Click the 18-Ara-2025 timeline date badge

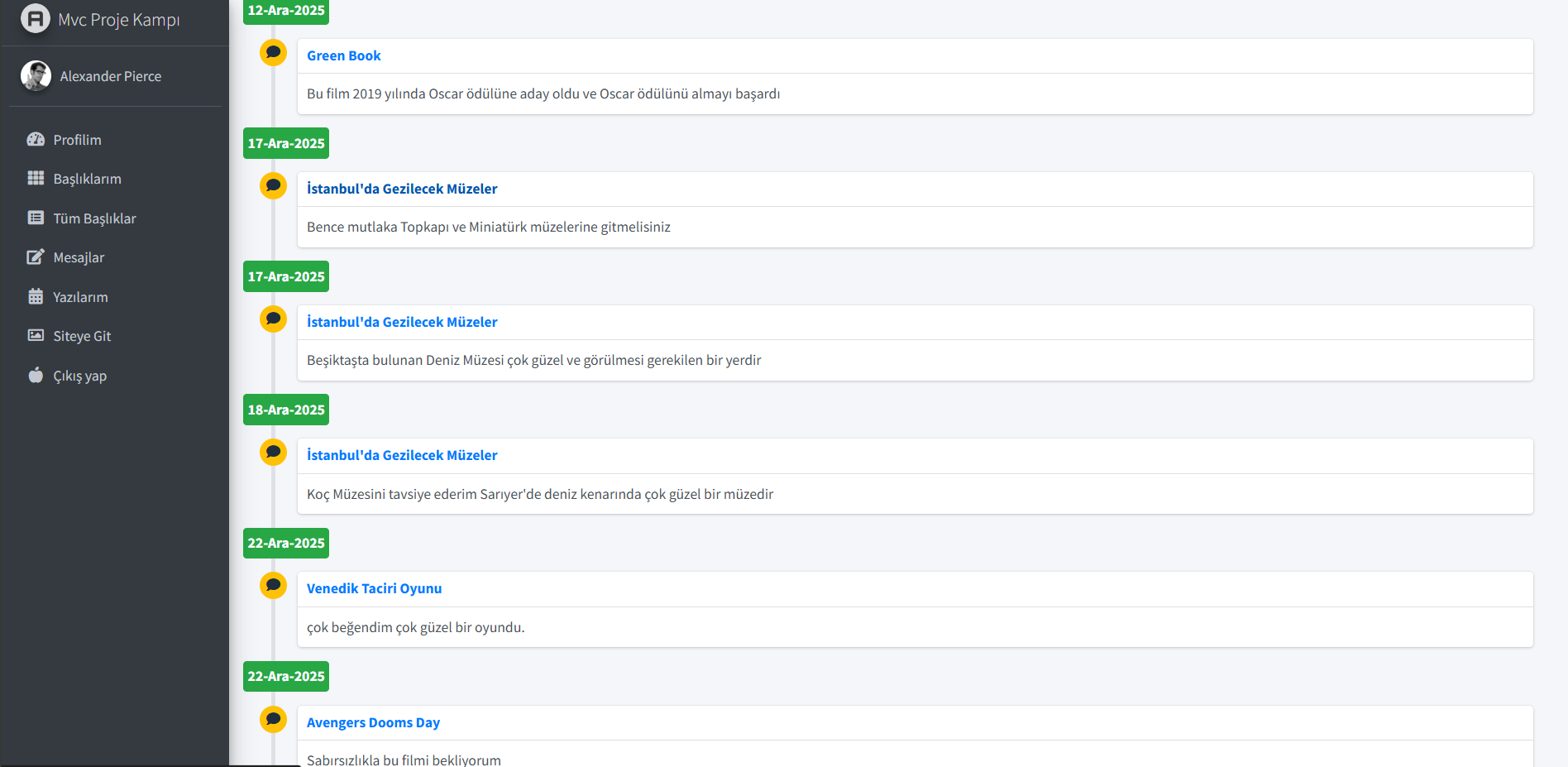click(286, 410)
